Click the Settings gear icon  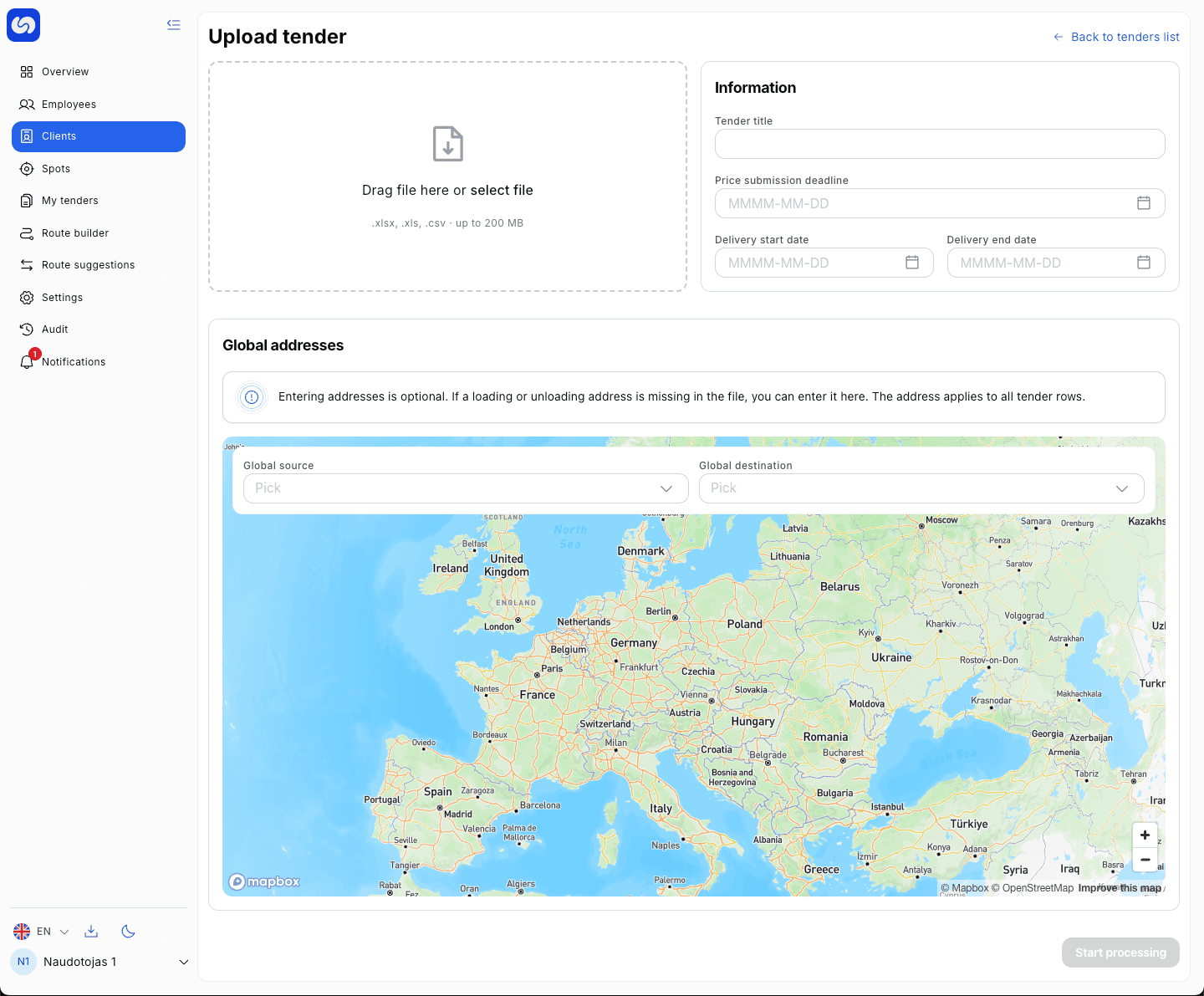(x=27, y=298)
